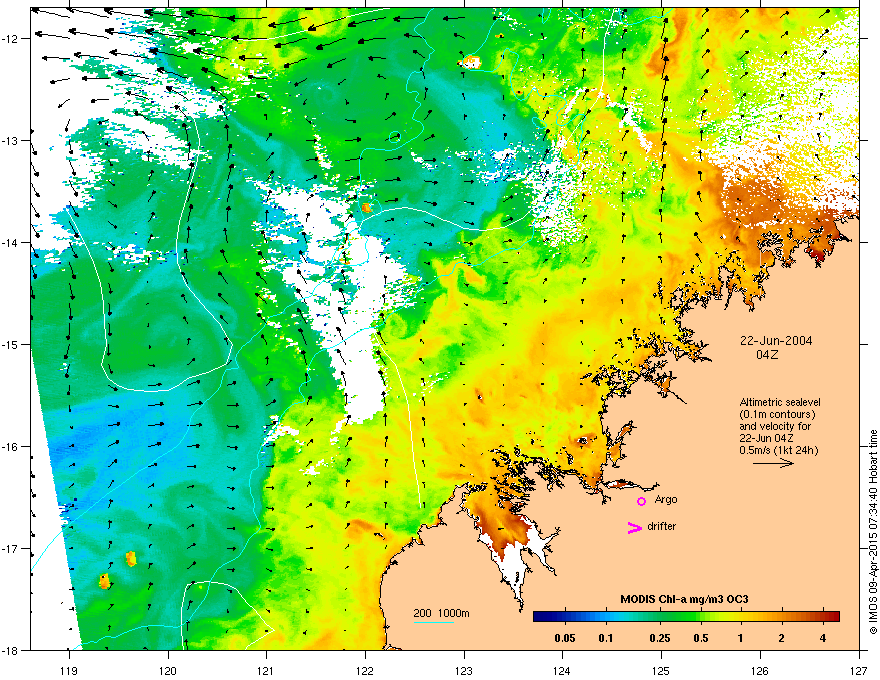Click the latitude axis label -14

[10, 243]
